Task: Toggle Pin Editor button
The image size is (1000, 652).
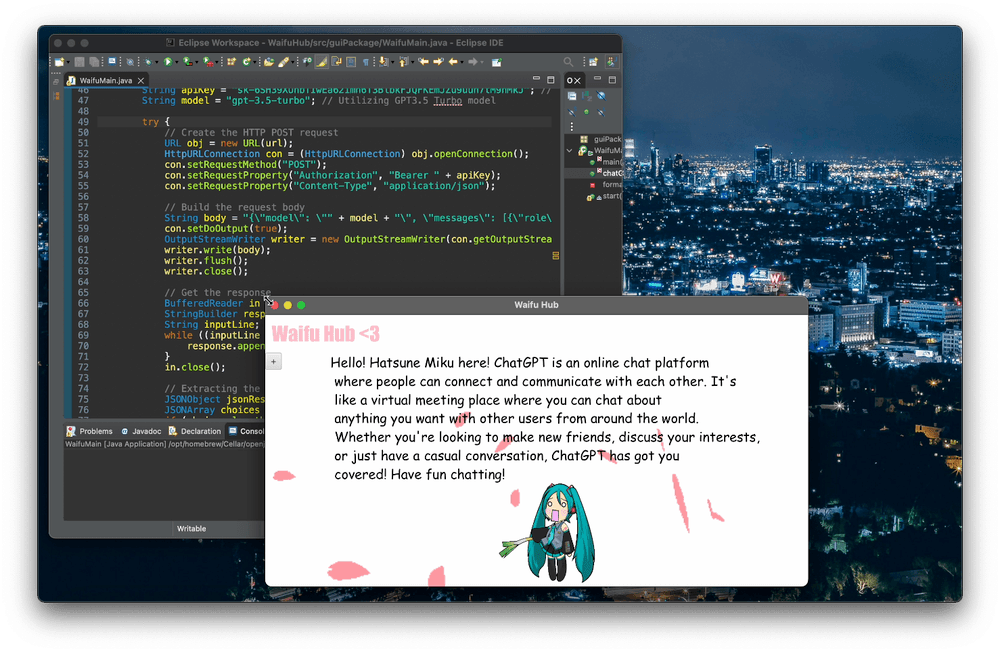Action: coord(497,62)
